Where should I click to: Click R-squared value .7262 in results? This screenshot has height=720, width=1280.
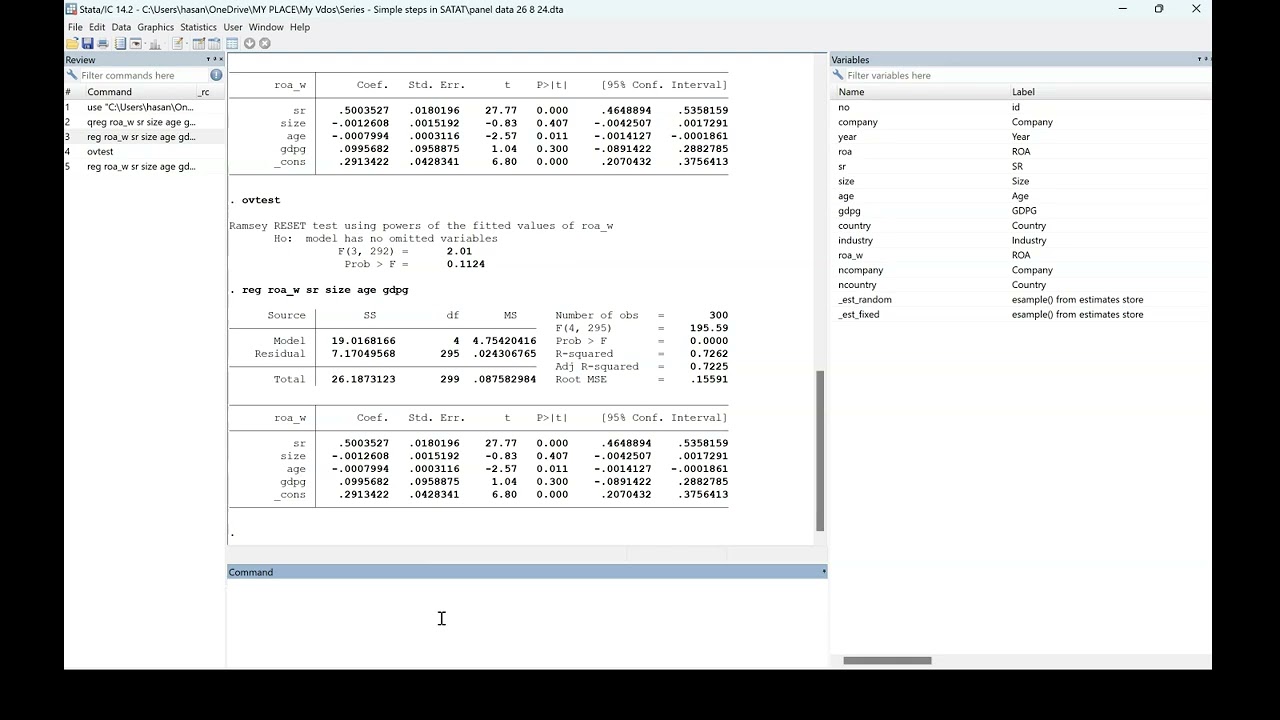click(709, 354)
